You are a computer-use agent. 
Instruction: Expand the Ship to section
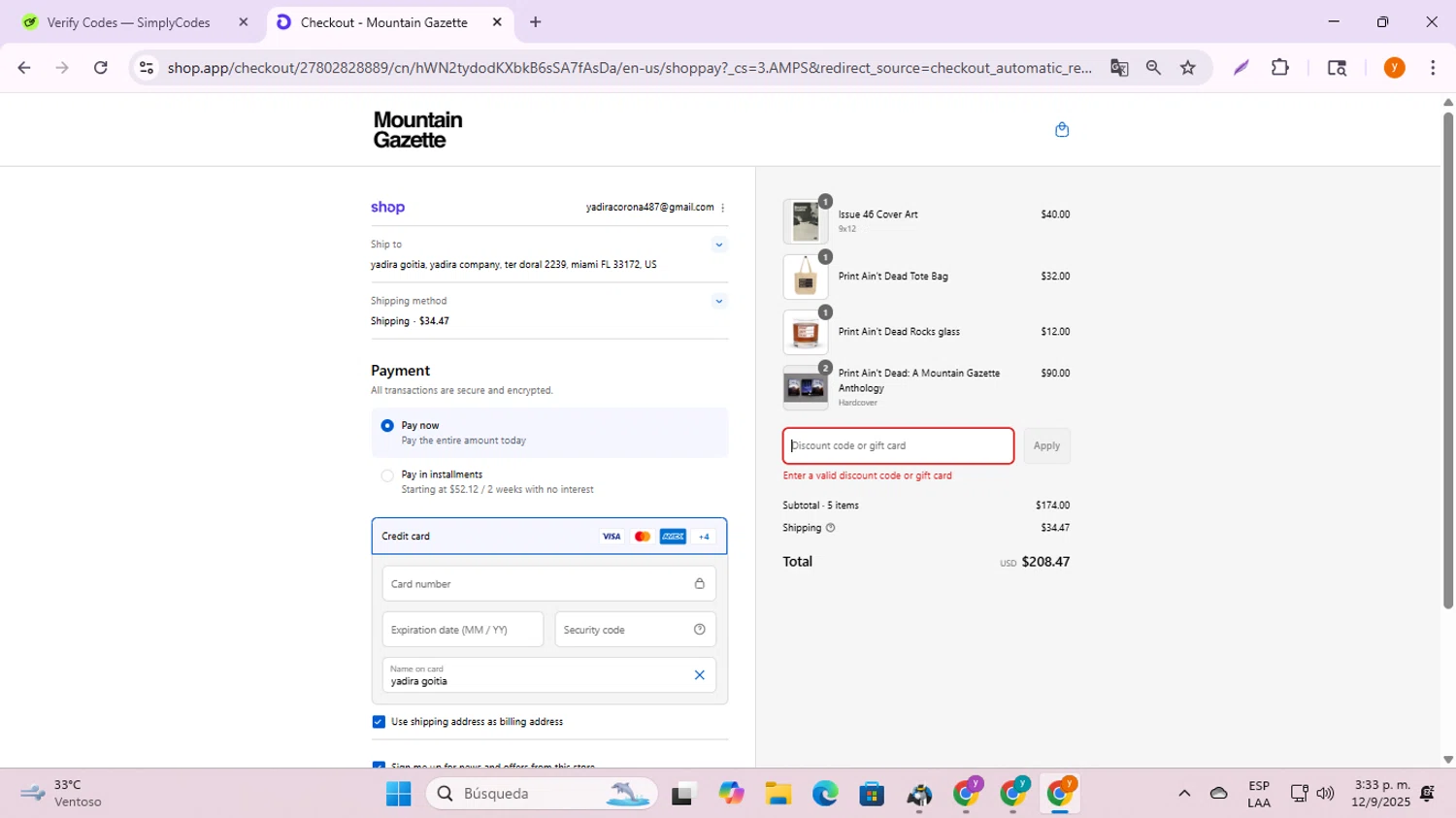[718, 245]
